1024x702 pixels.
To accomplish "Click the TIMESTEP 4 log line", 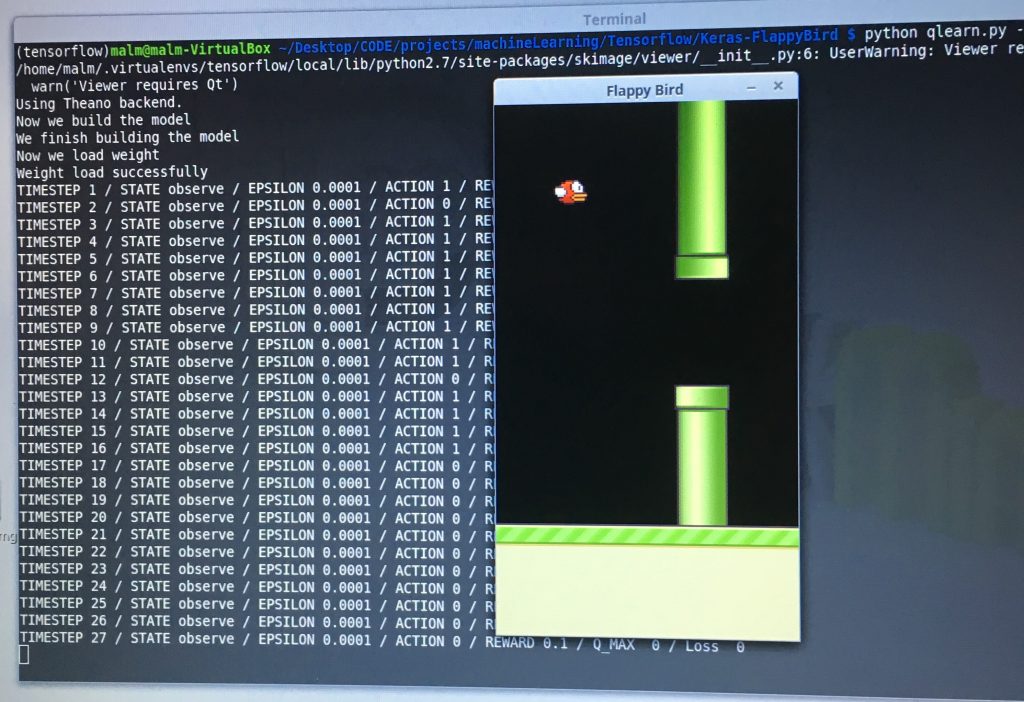I will tap(255, 241).
